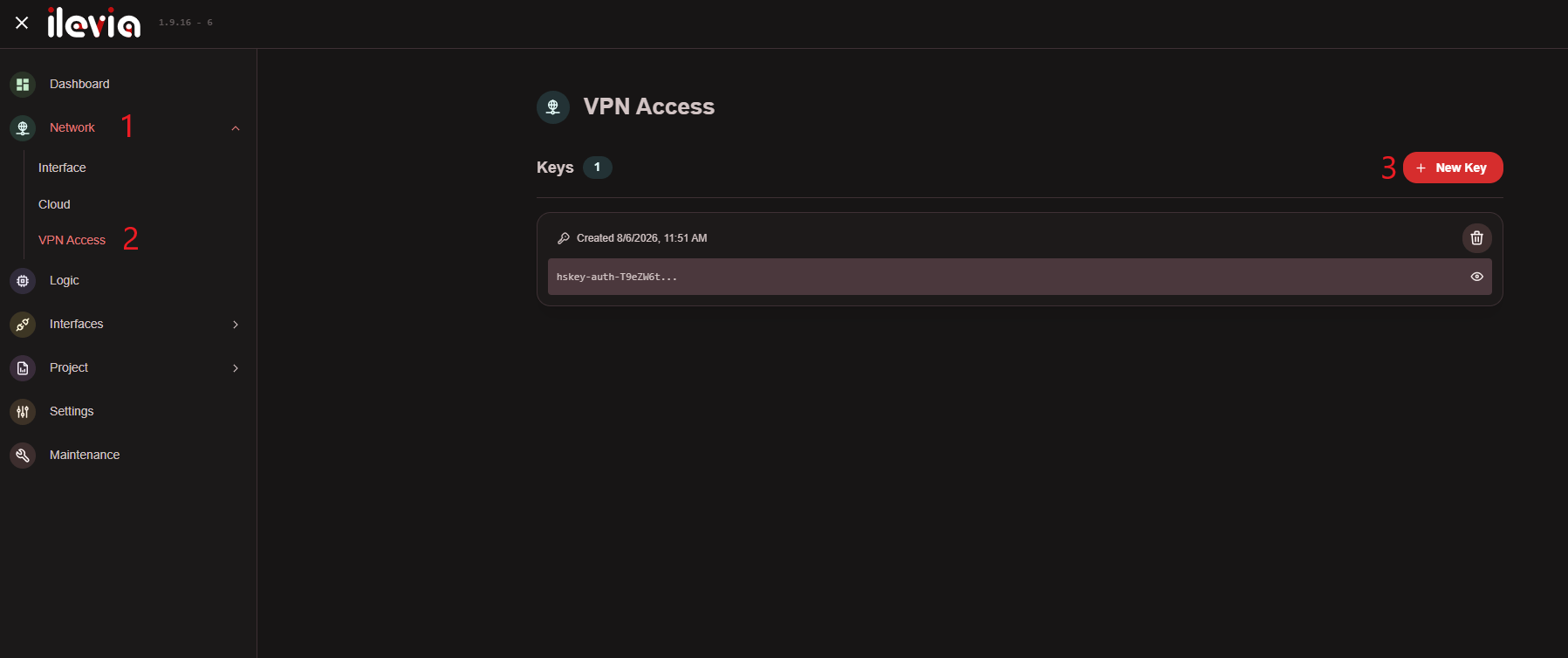Open the Cloud submenu item

54,204
